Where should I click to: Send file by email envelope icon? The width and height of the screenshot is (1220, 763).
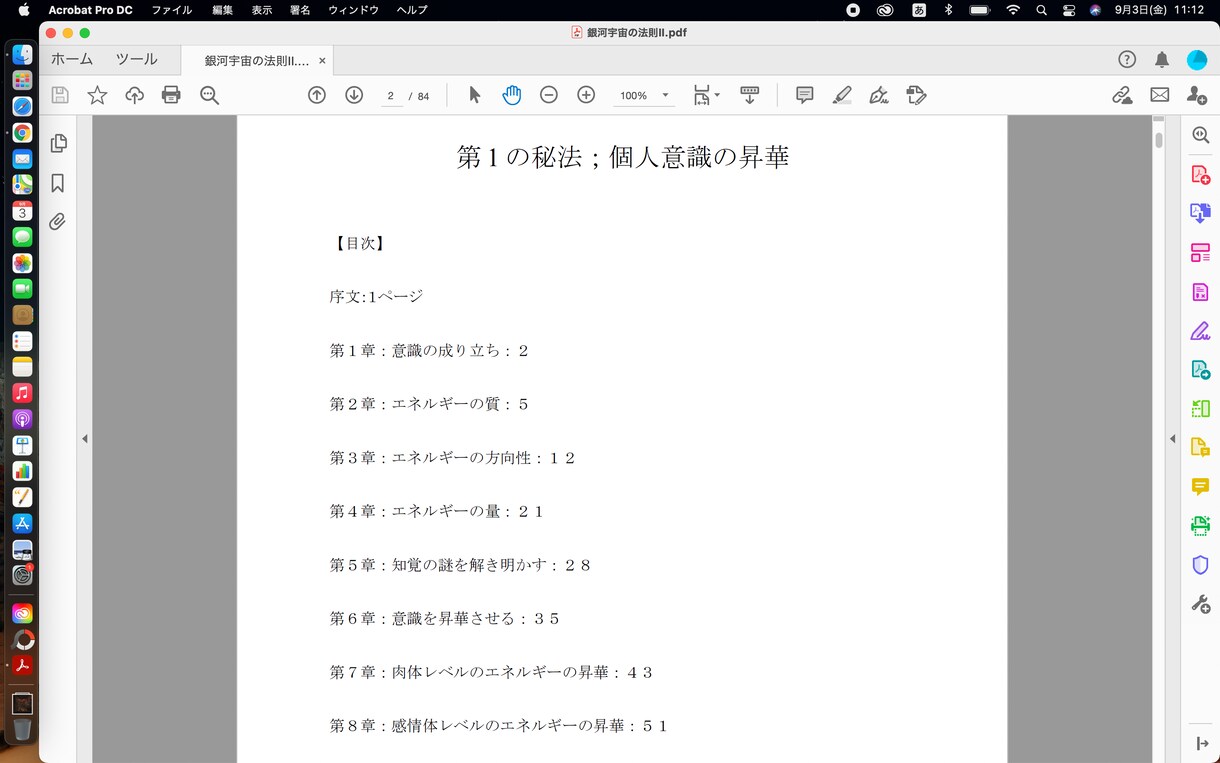[1160, 95]
